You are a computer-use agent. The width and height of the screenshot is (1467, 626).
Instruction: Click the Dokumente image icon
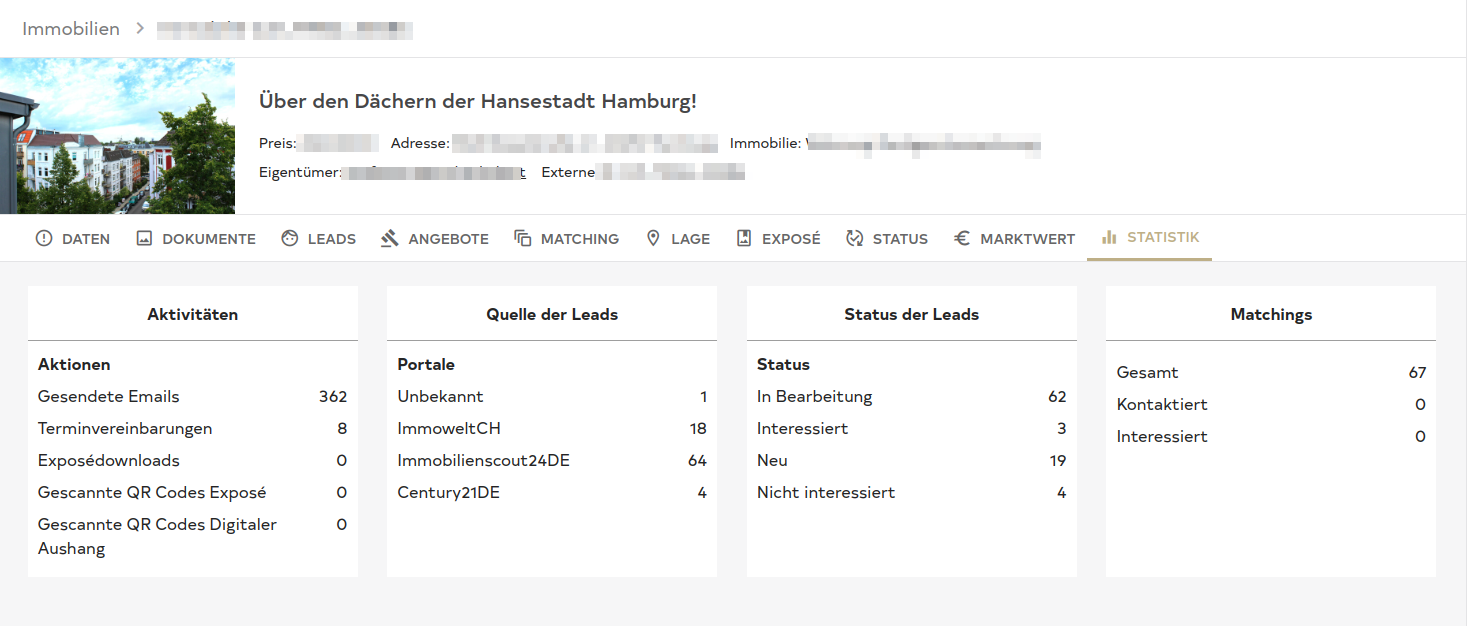click(x=144, y=239)
